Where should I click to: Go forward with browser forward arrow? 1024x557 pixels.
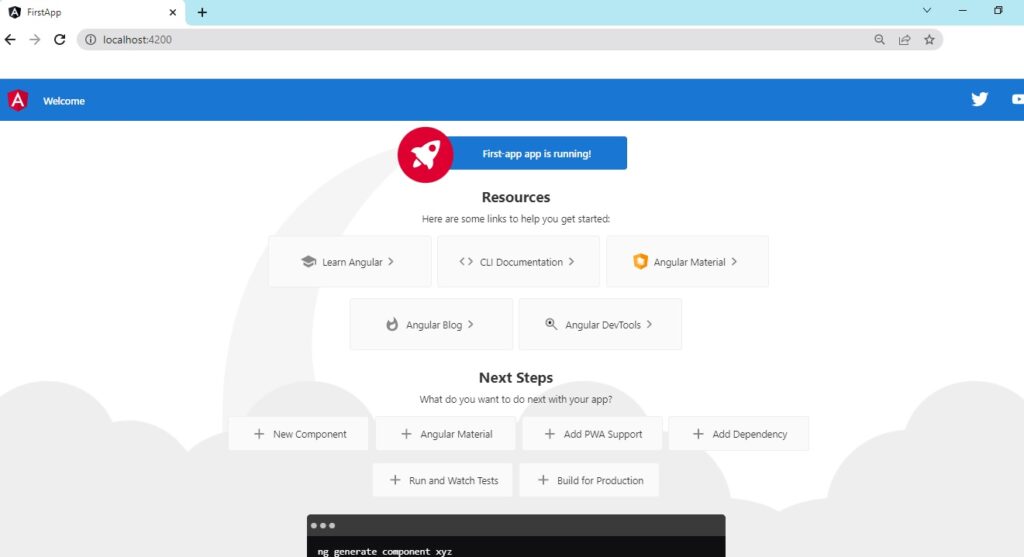35,39
